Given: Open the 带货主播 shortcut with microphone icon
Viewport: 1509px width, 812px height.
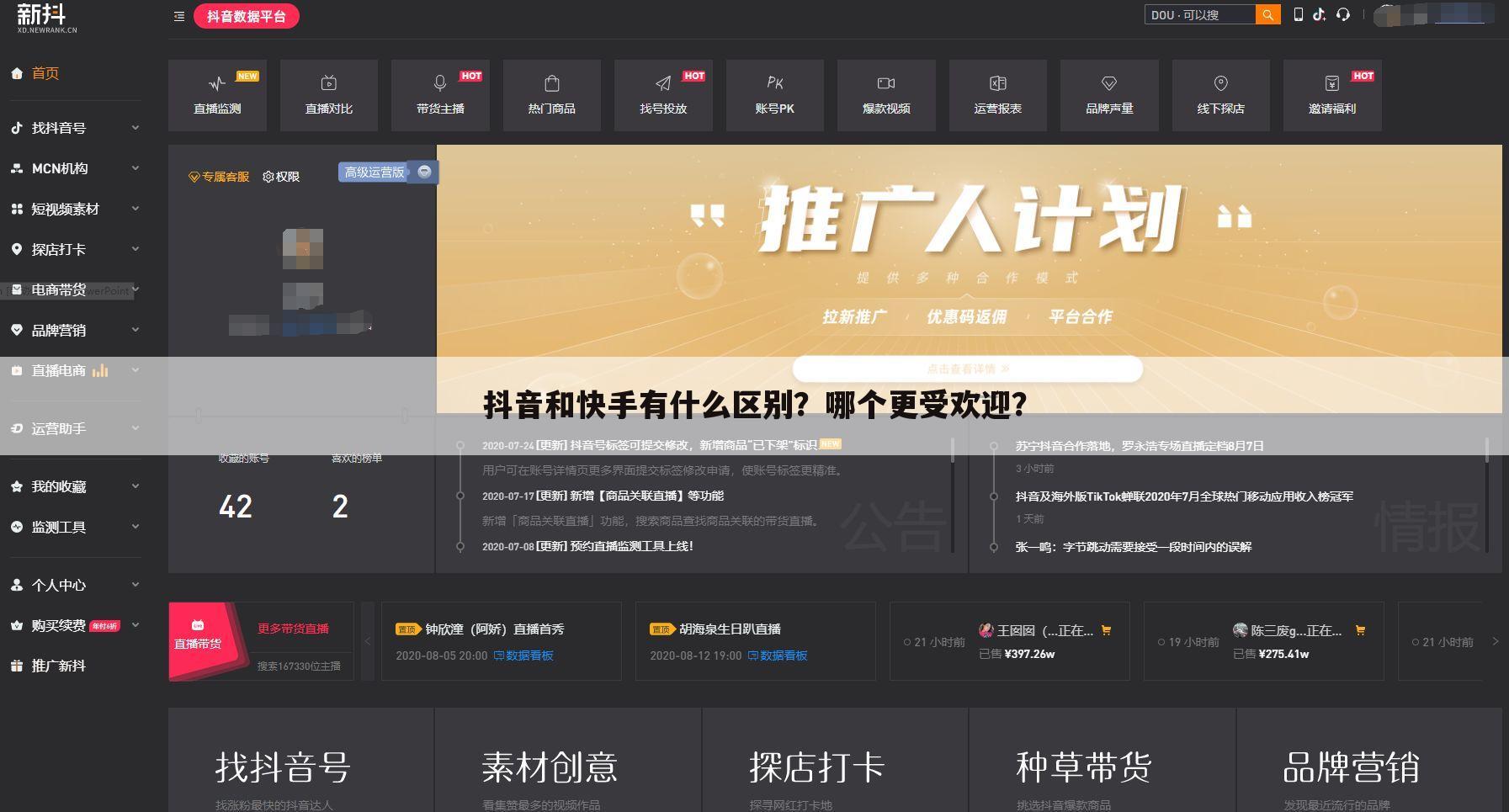Looking at the screenshot, I should click(x=440, y=95).
